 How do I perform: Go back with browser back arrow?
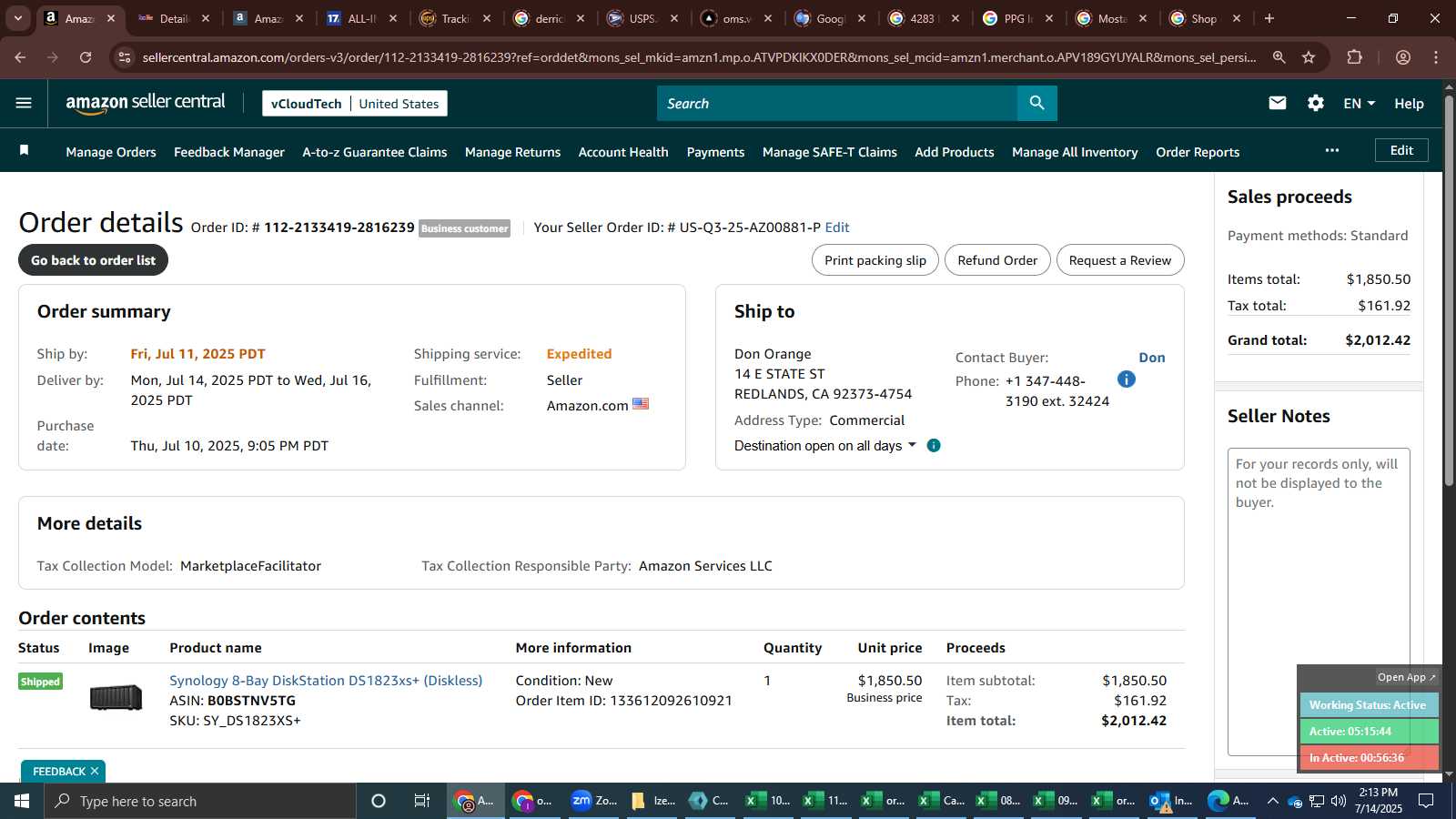(x=20, y=57)
